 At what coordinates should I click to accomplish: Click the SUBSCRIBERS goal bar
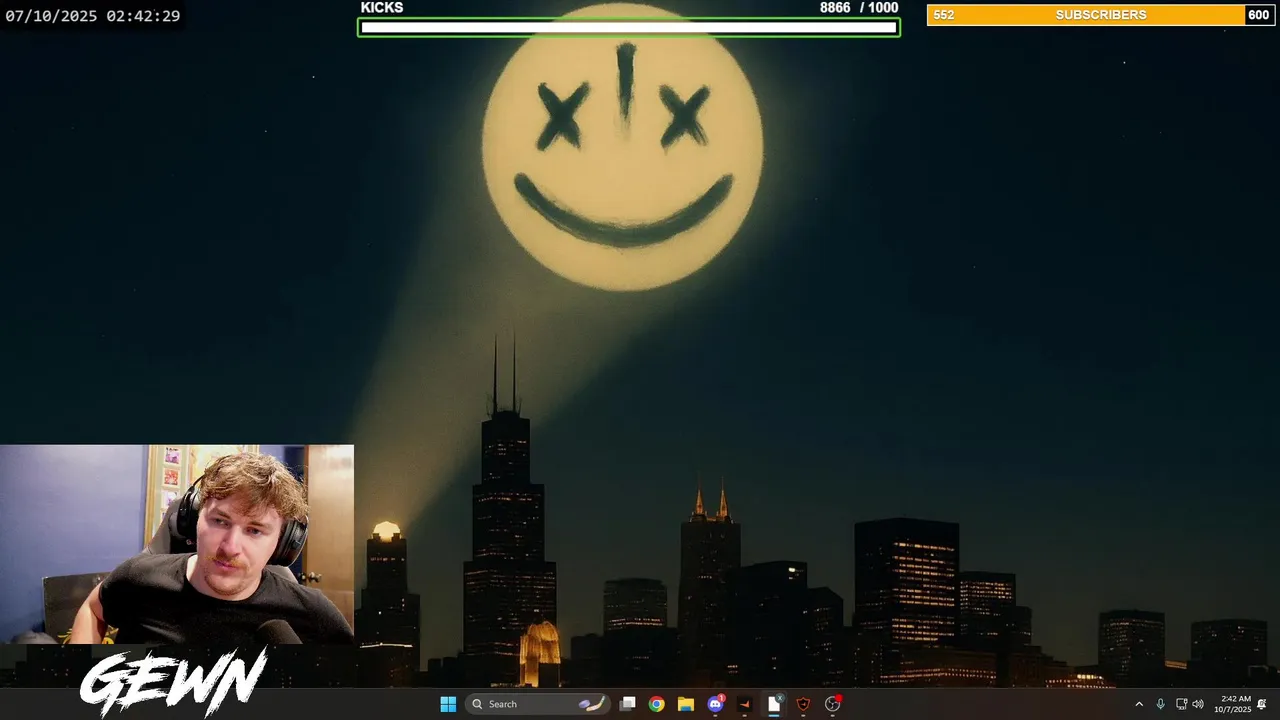coord(1101,15)
